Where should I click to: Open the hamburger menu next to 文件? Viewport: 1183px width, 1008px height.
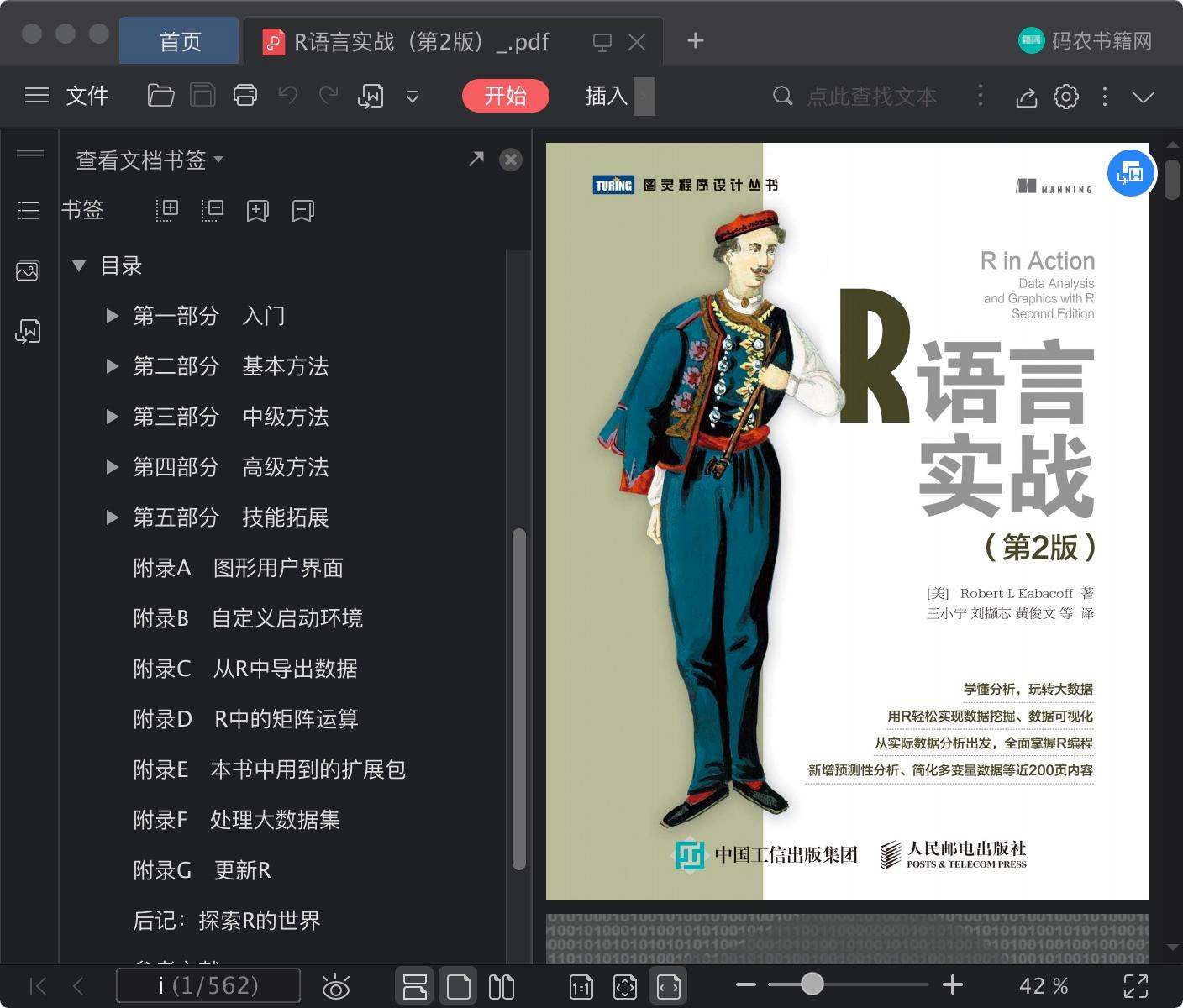[37, 96]
